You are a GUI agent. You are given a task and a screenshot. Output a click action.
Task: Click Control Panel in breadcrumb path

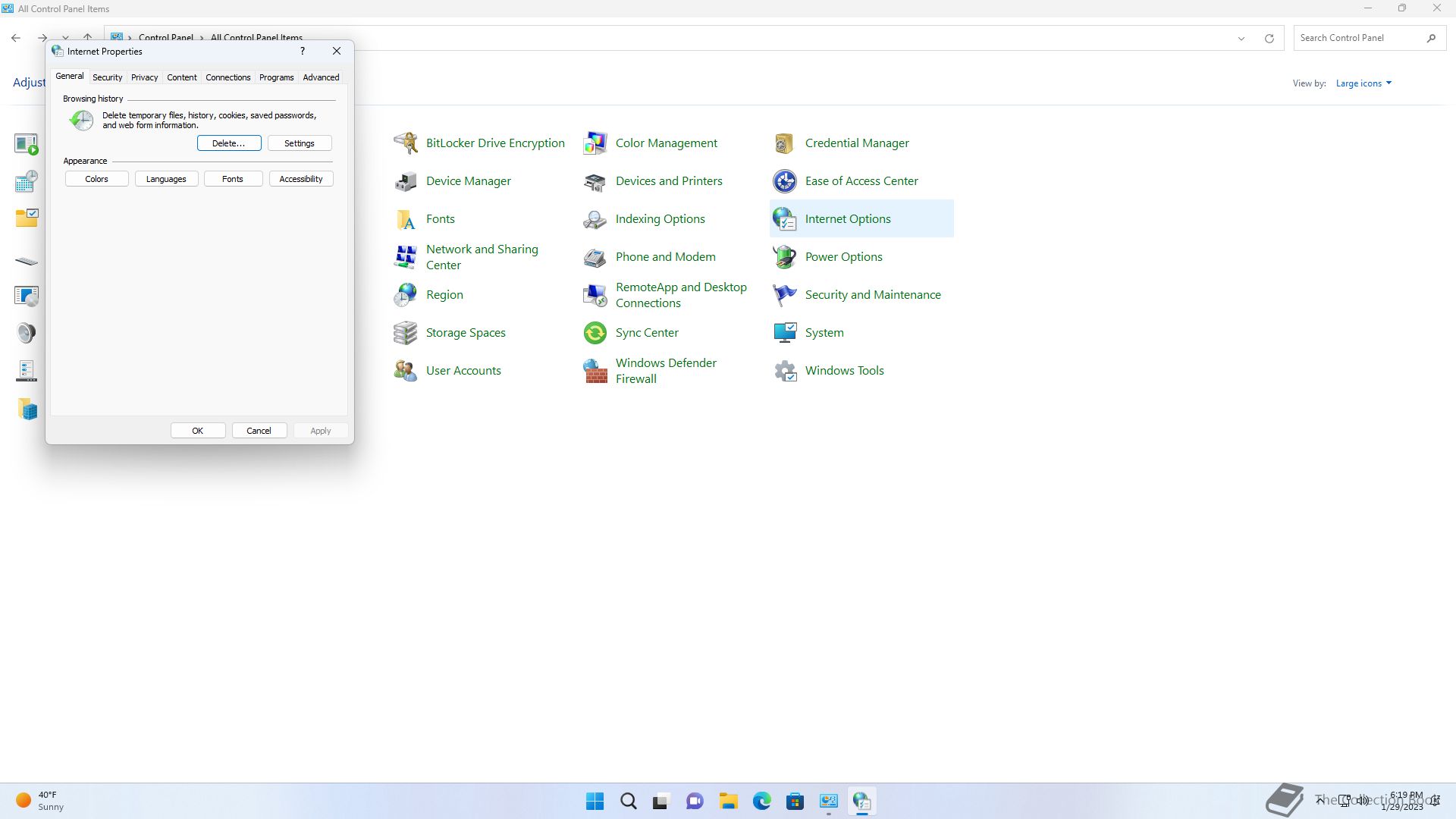click(166, 38)
